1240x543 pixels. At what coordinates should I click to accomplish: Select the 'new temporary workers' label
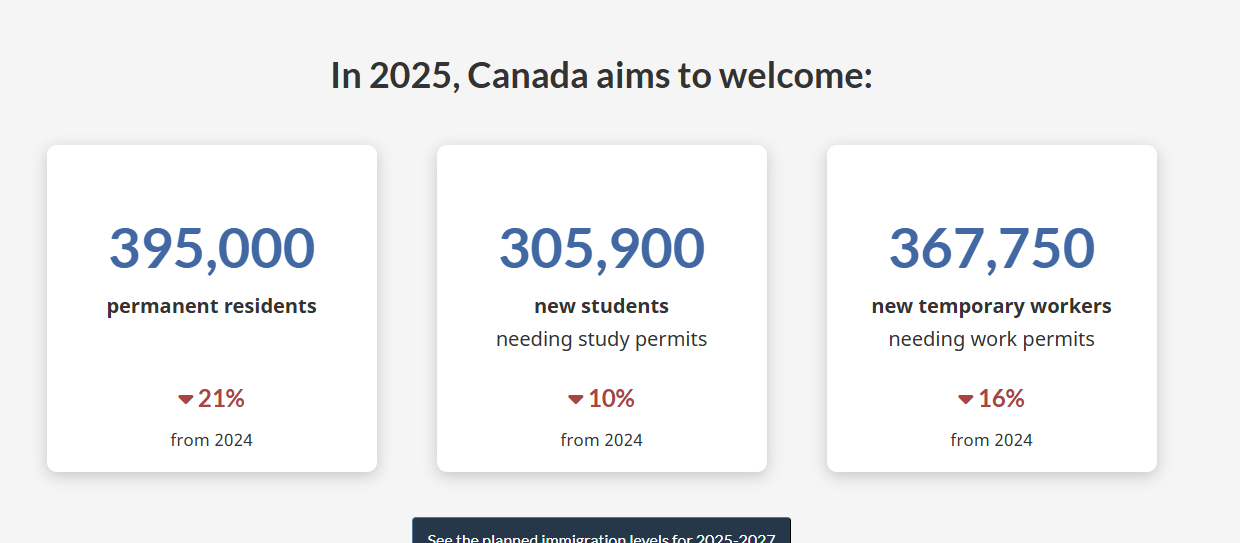click(x=992, y=306)
